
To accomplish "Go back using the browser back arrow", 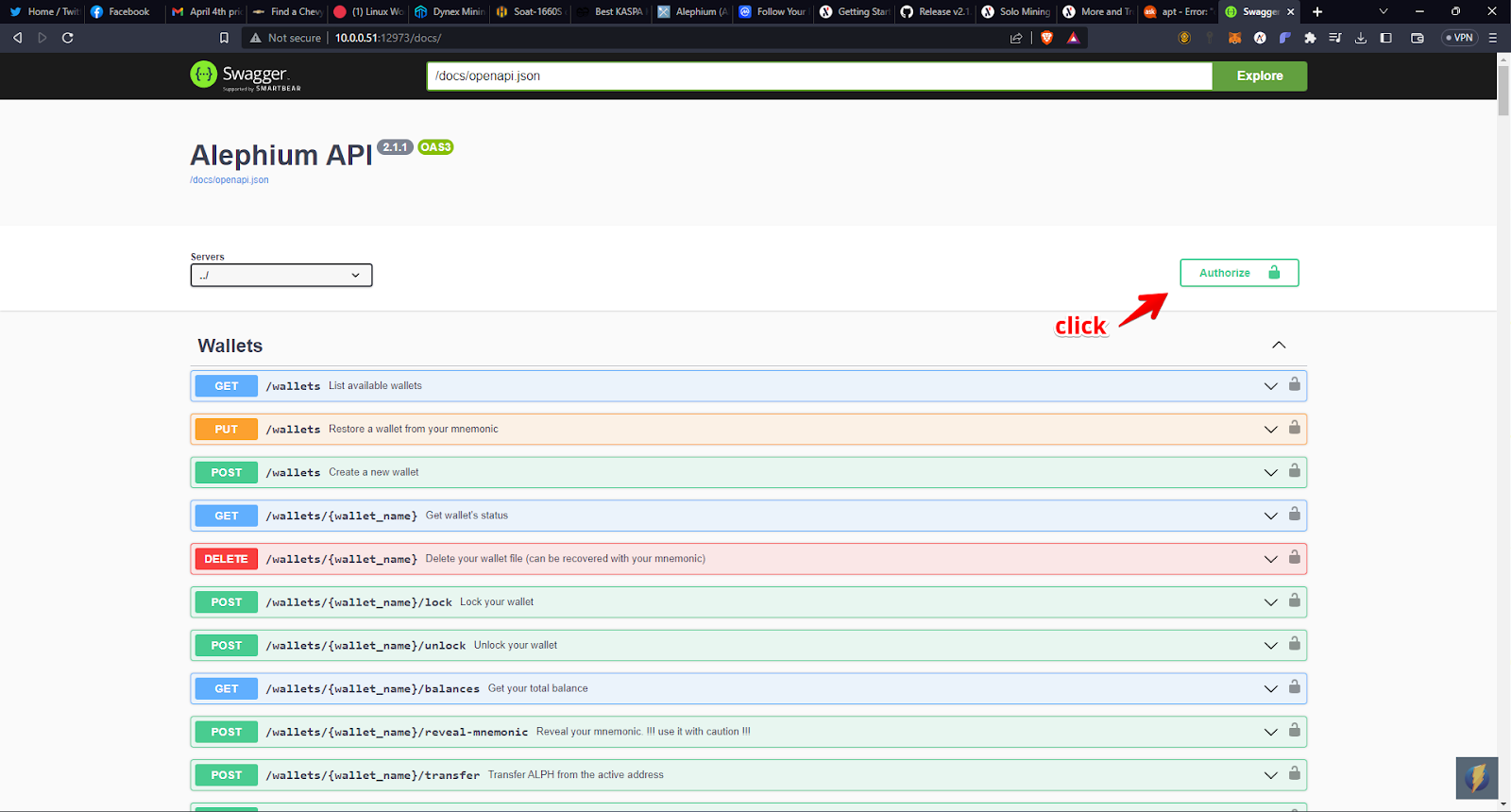I will click(x=17, y=38).
